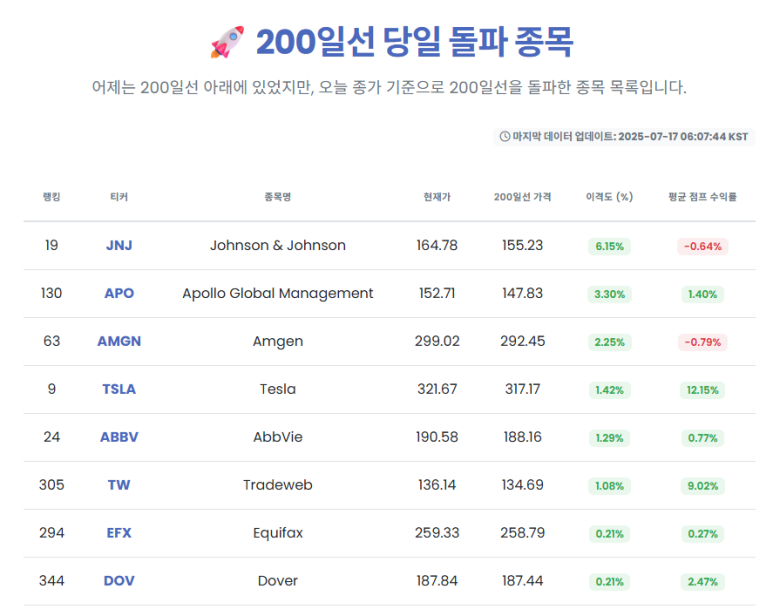The image size is (773, 616).
Task: Select the Tesla name cell
Action: coord(278,389)
